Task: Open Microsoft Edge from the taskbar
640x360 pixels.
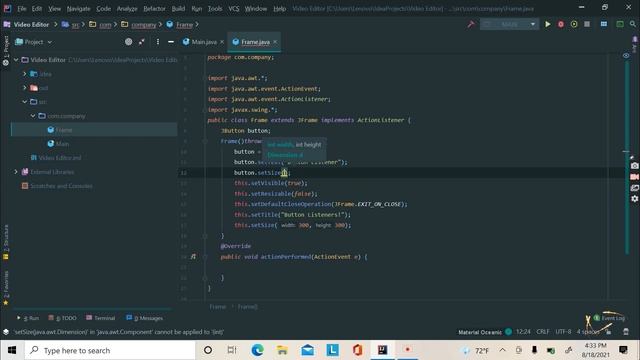Action: coord(257,350)
